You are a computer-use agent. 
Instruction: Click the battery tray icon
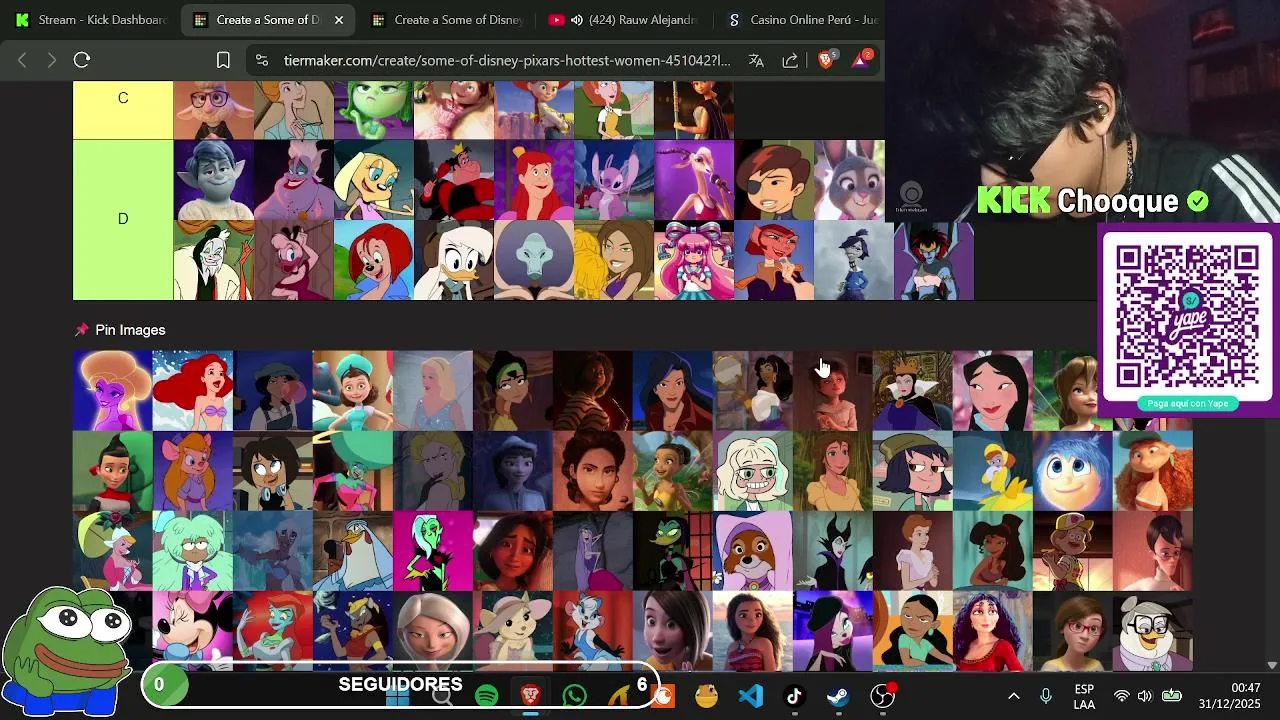coord(1172,696)
